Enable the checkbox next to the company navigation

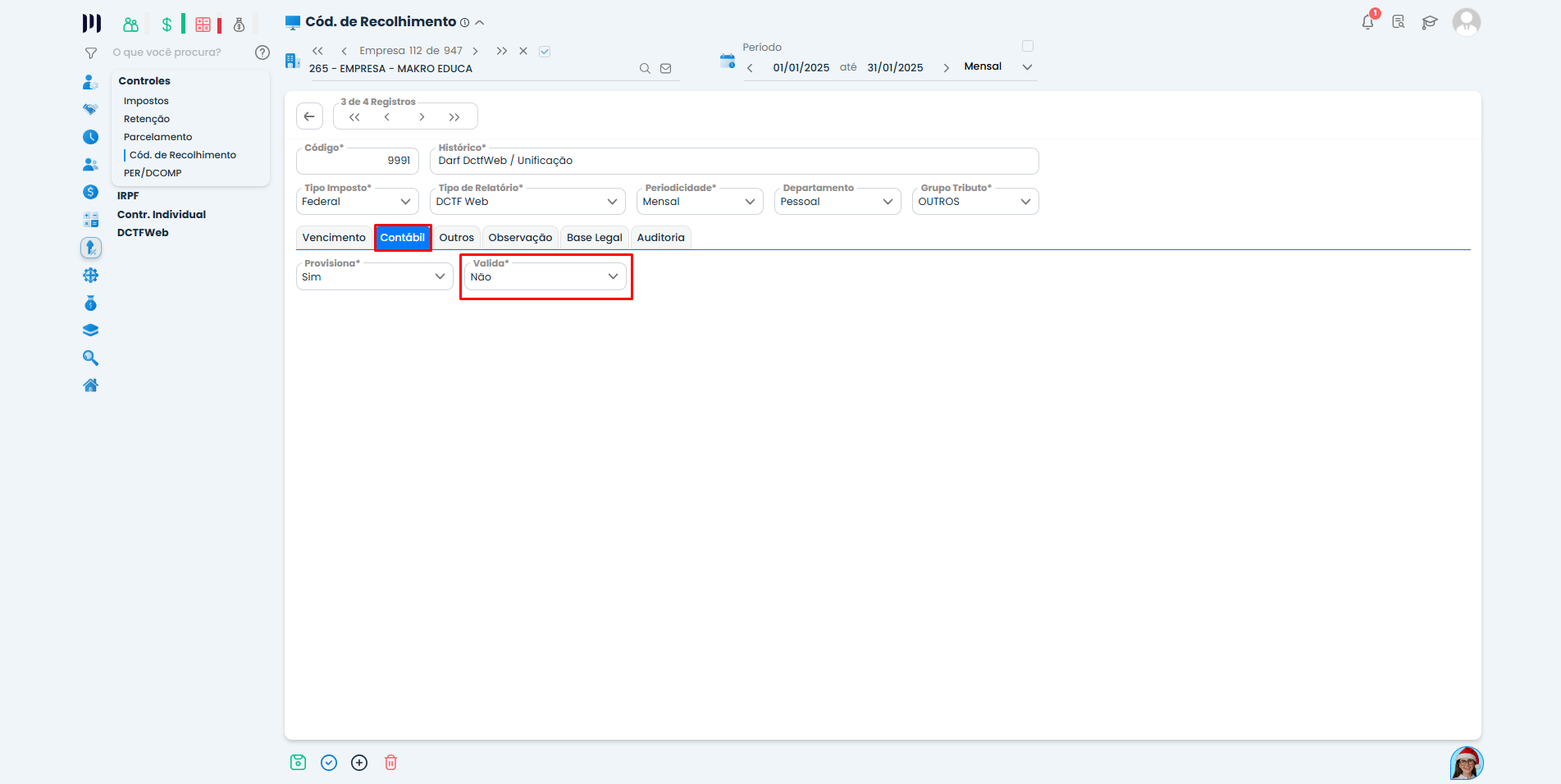[x=545, y=50]
